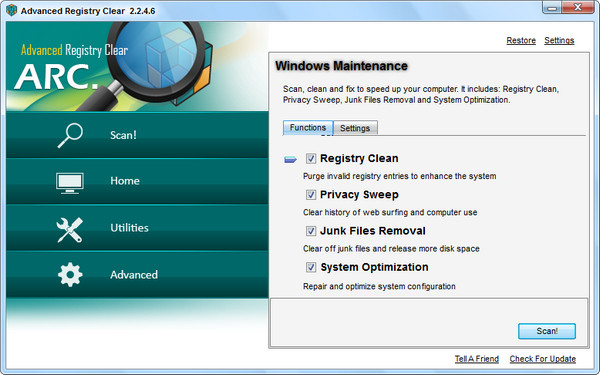Click the wrench and screwdriver Utilities icon
The image size is (600, 375).
pos(69,230)
